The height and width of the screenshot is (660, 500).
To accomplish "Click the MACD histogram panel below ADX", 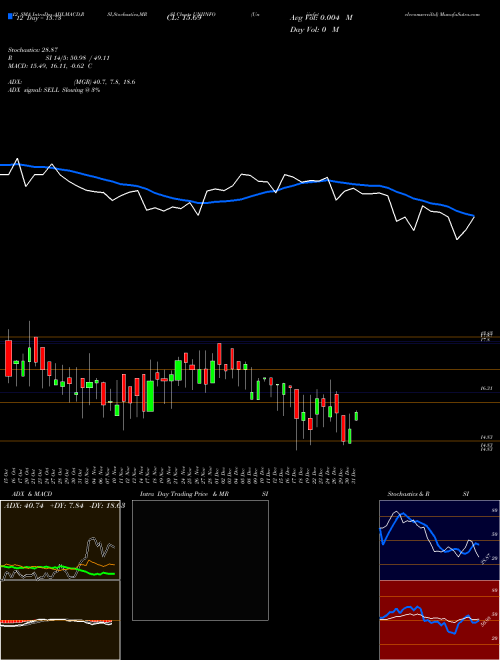I will 60,620.
